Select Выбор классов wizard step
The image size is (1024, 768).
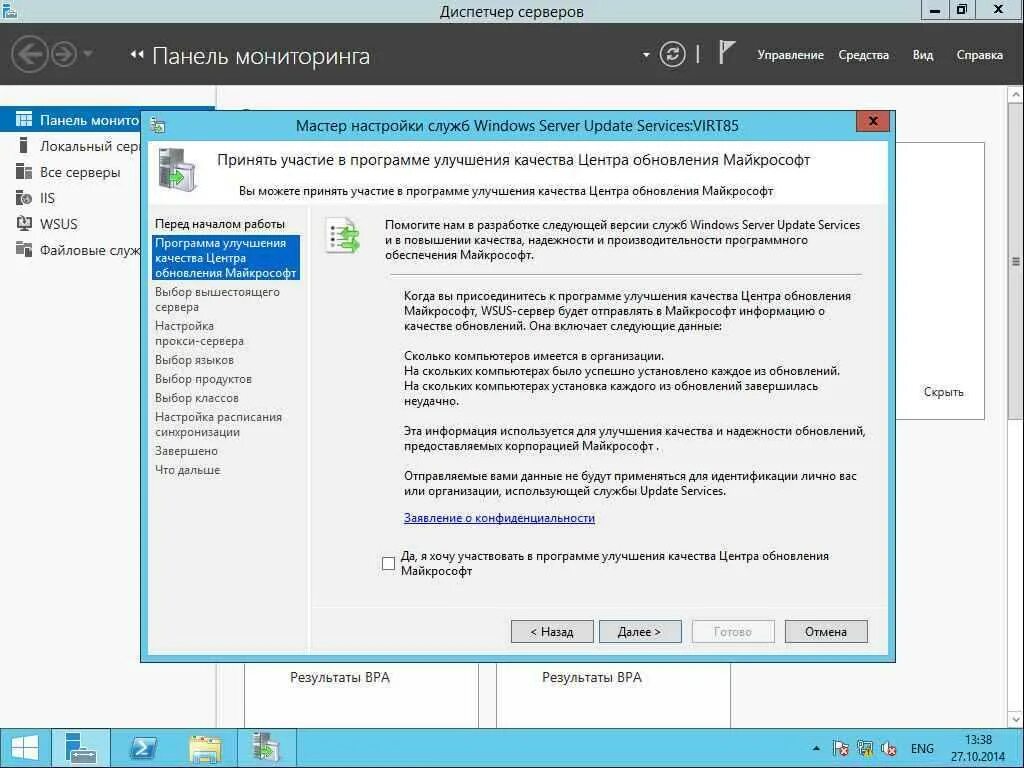click(197, 398)
